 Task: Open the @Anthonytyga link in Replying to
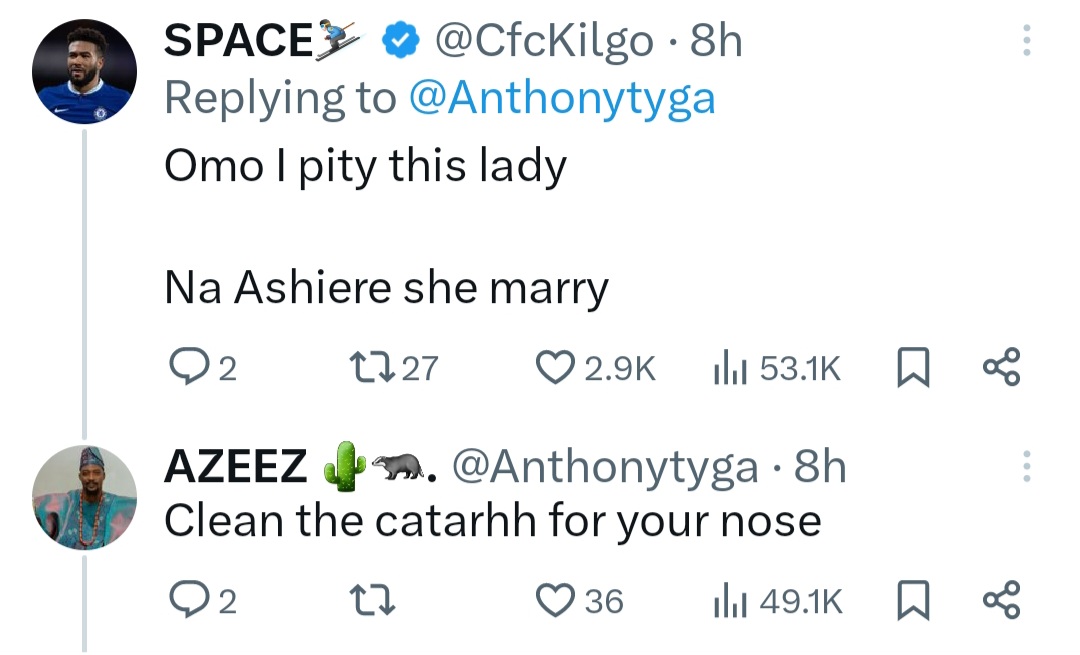click(562, 98)
